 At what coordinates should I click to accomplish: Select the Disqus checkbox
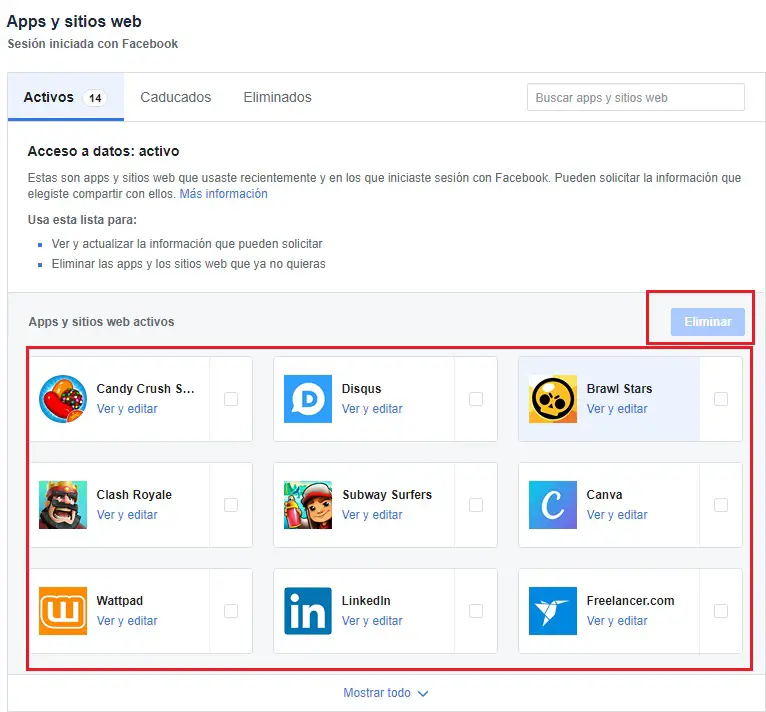tap(476, 399)
